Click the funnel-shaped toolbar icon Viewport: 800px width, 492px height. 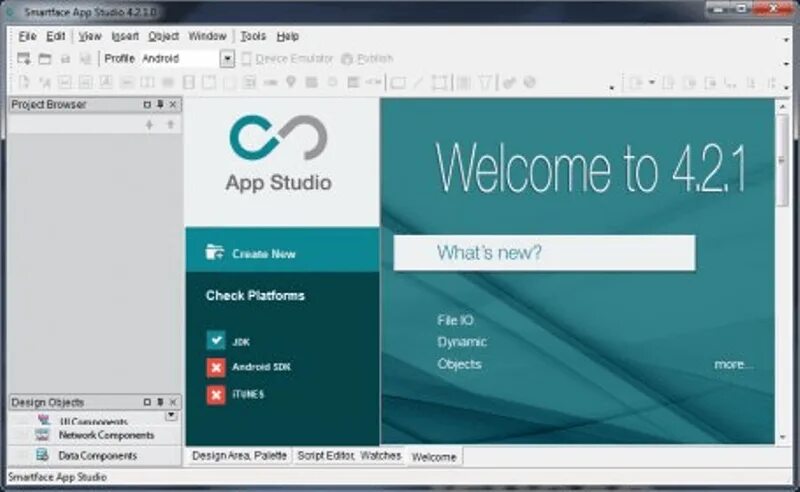485,82
